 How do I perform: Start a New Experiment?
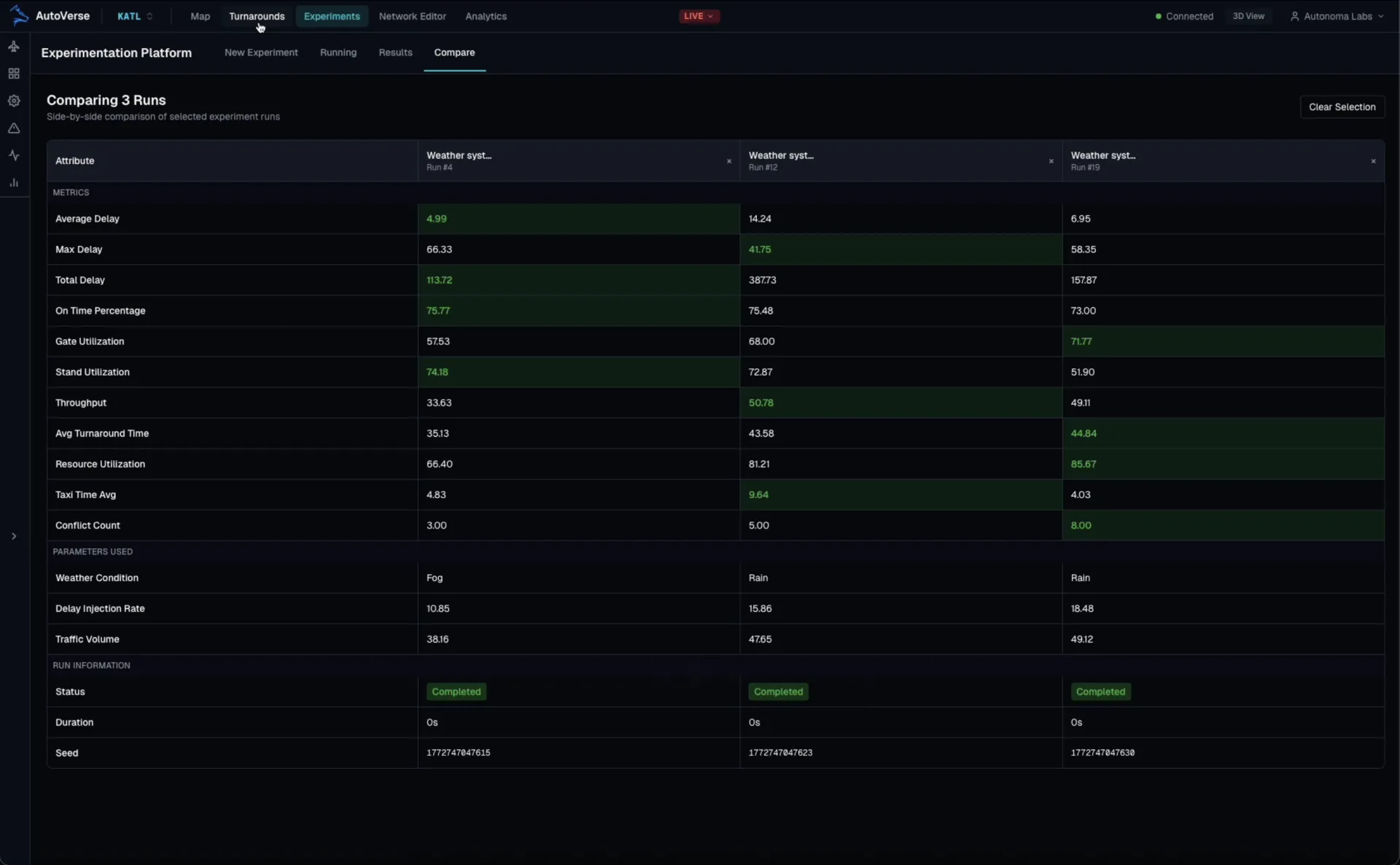point(260,53)
